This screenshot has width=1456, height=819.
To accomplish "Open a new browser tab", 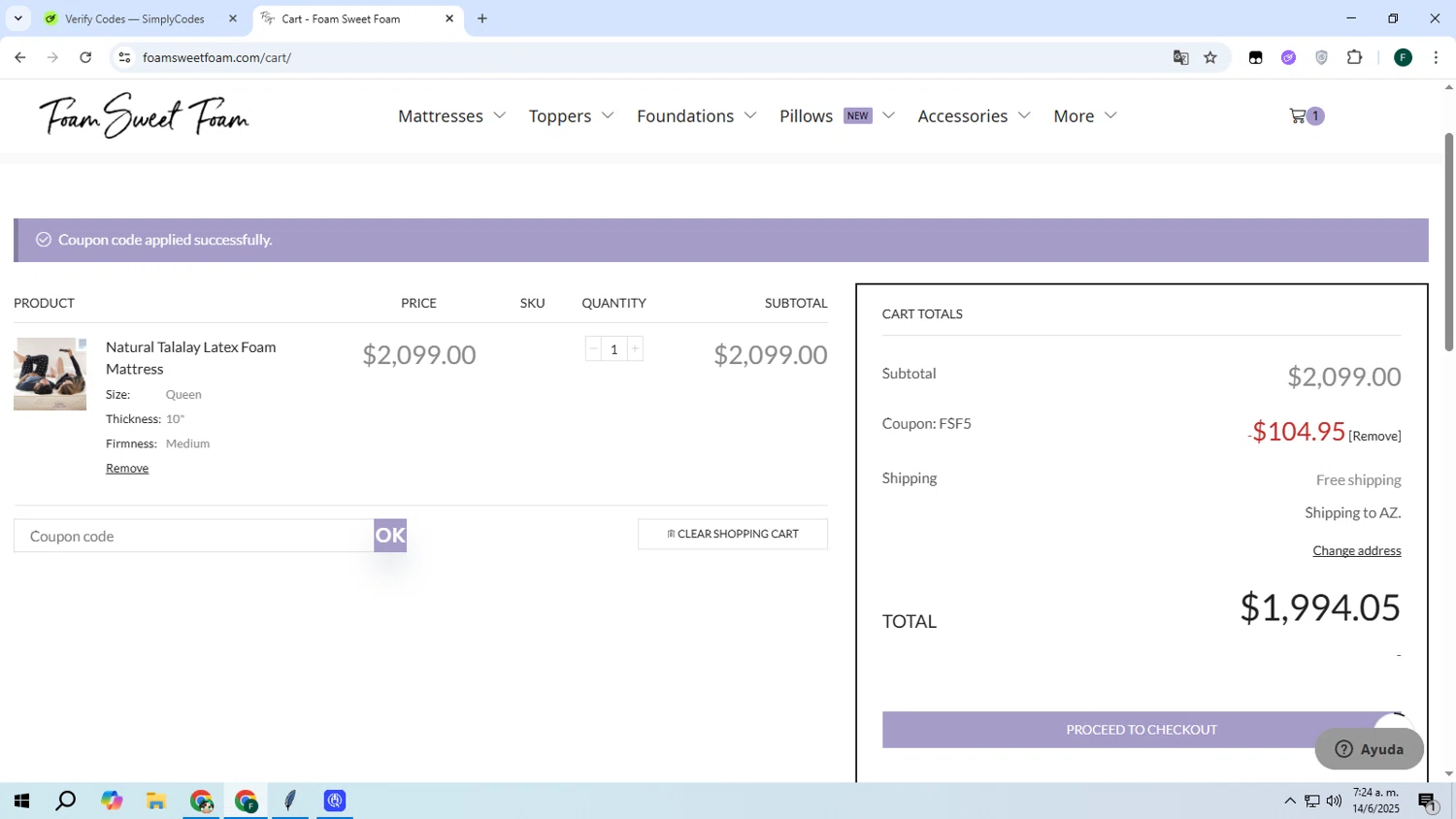I will click(482, 18).
